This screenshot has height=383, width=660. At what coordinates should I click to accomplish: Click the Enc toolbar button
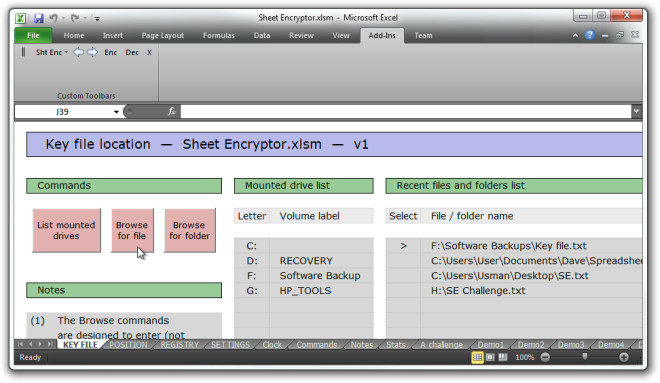111,52
